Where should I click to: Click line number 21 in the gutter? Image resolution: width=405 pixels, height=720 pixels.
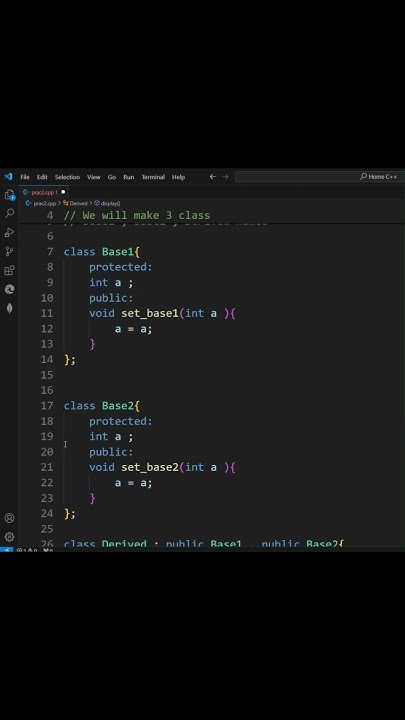click(47, 467)
